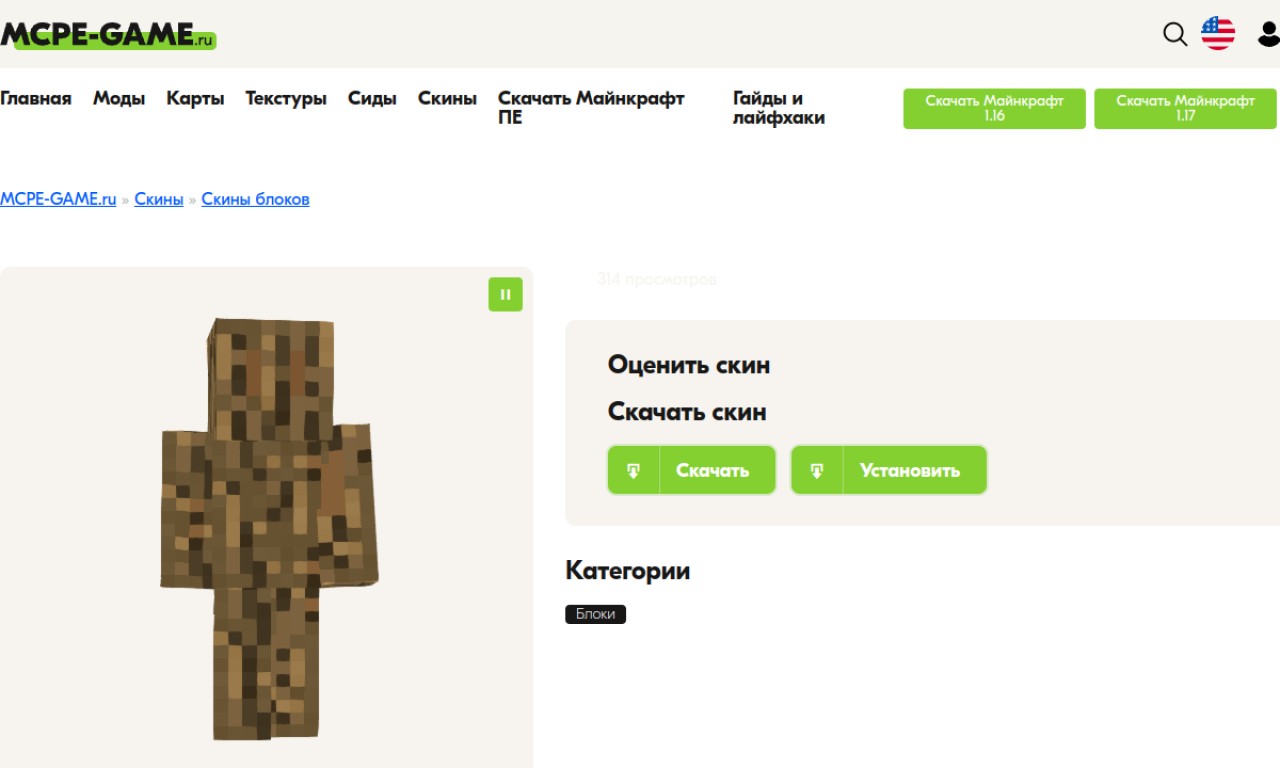Go to the Моды section
Image resolution: width=1280 pixels, height=768 pixels.
click(119, 98)
